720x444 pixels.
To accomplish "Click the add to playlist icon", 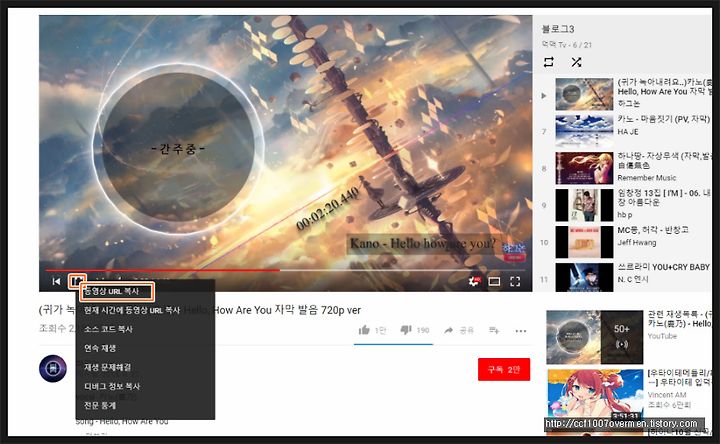I will pyautogui.click(x=494, y=330).
